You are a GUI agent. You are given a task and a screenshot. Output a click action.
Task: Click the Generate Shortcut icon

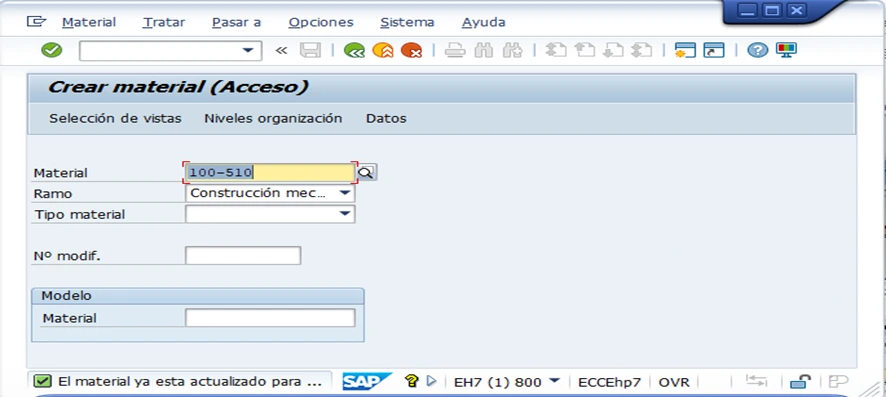pyautogui.click(x=714, y=50)
